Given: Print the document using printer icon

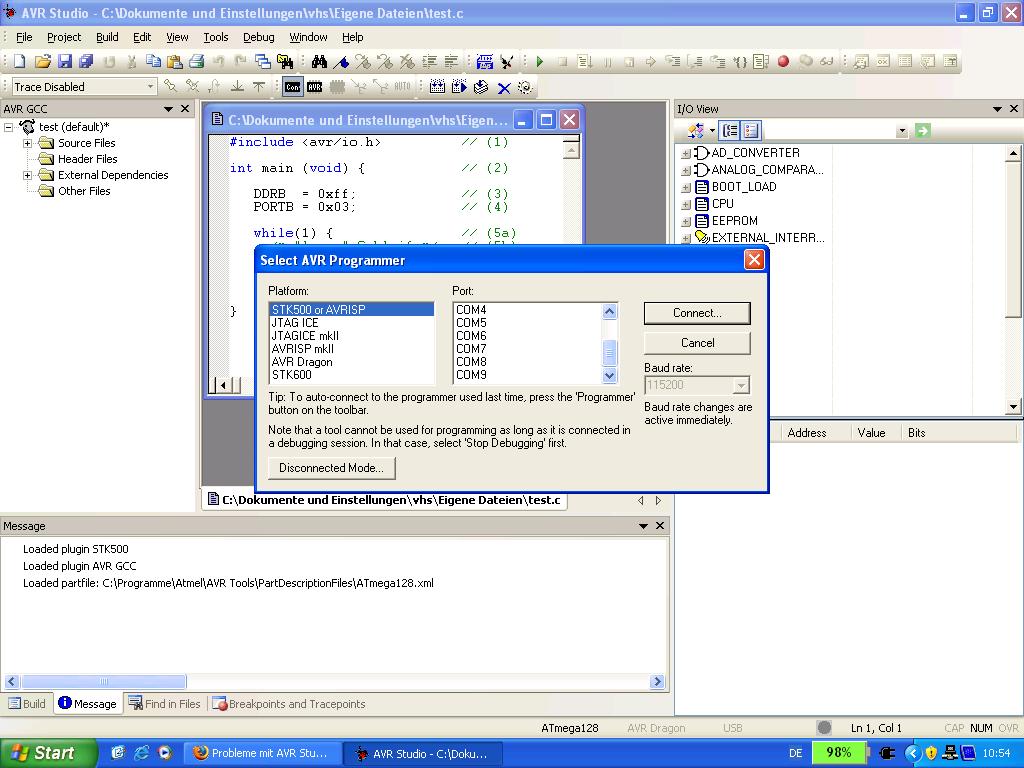Looking at the screenshot, I should [x=197, y=61].
